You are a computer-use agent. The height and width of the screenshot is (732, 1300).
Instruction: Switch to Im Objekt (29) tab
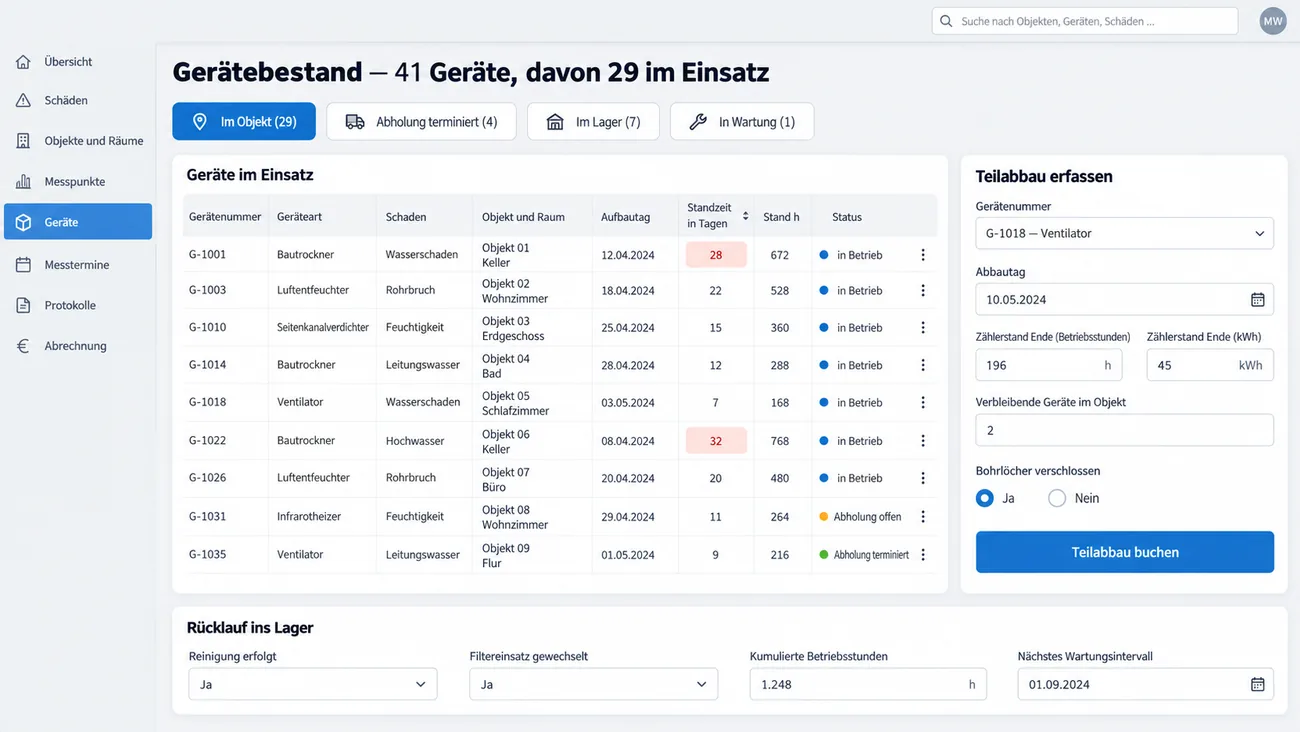(244, 122)
